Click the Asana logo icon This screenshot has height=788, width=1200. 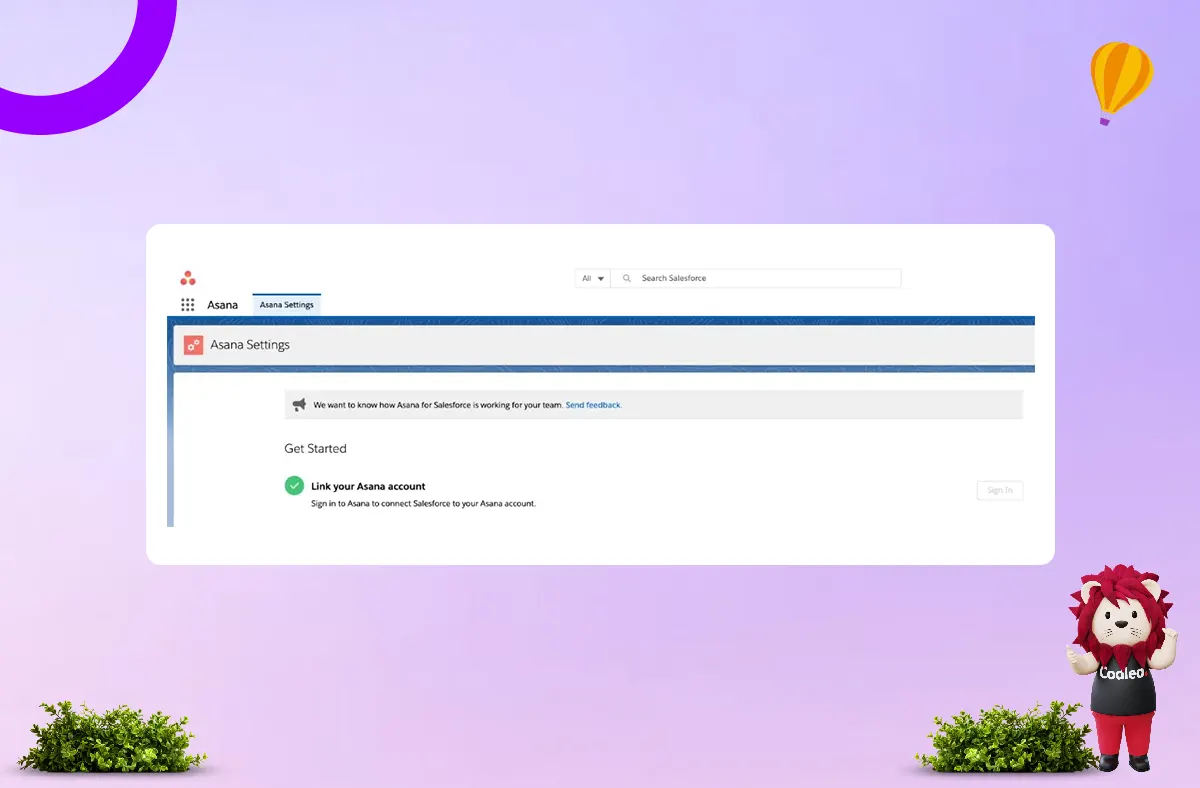pos(188,278)
